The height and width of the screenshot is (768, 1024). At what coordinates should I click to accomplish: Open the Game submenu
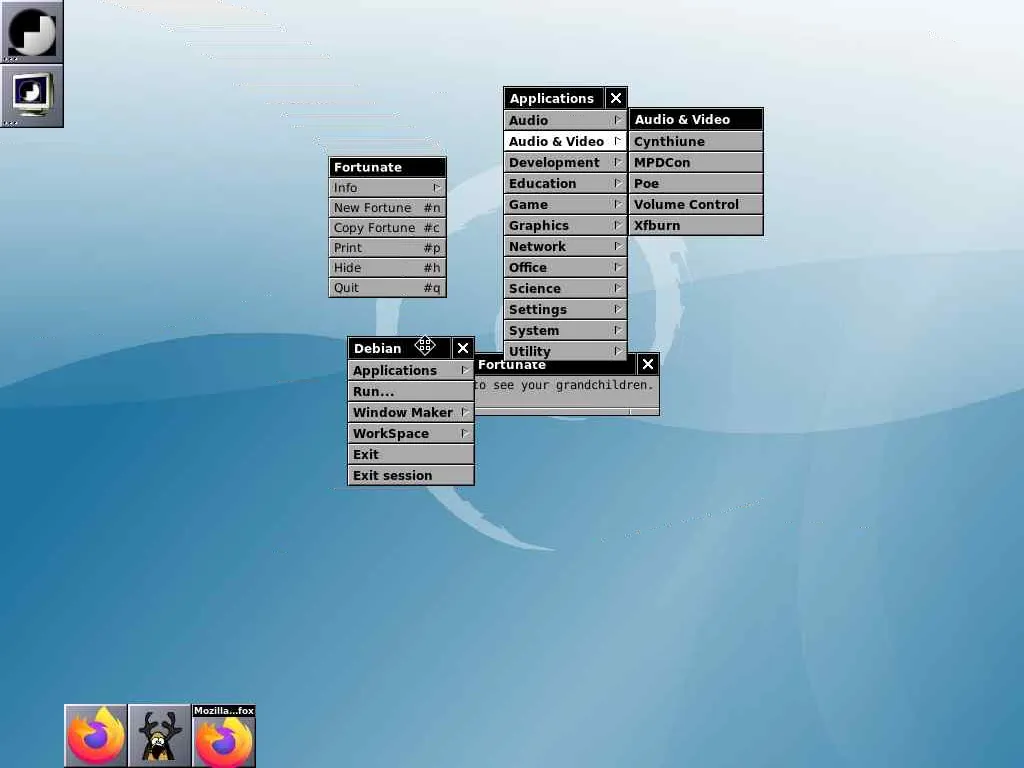coord(566,204)
